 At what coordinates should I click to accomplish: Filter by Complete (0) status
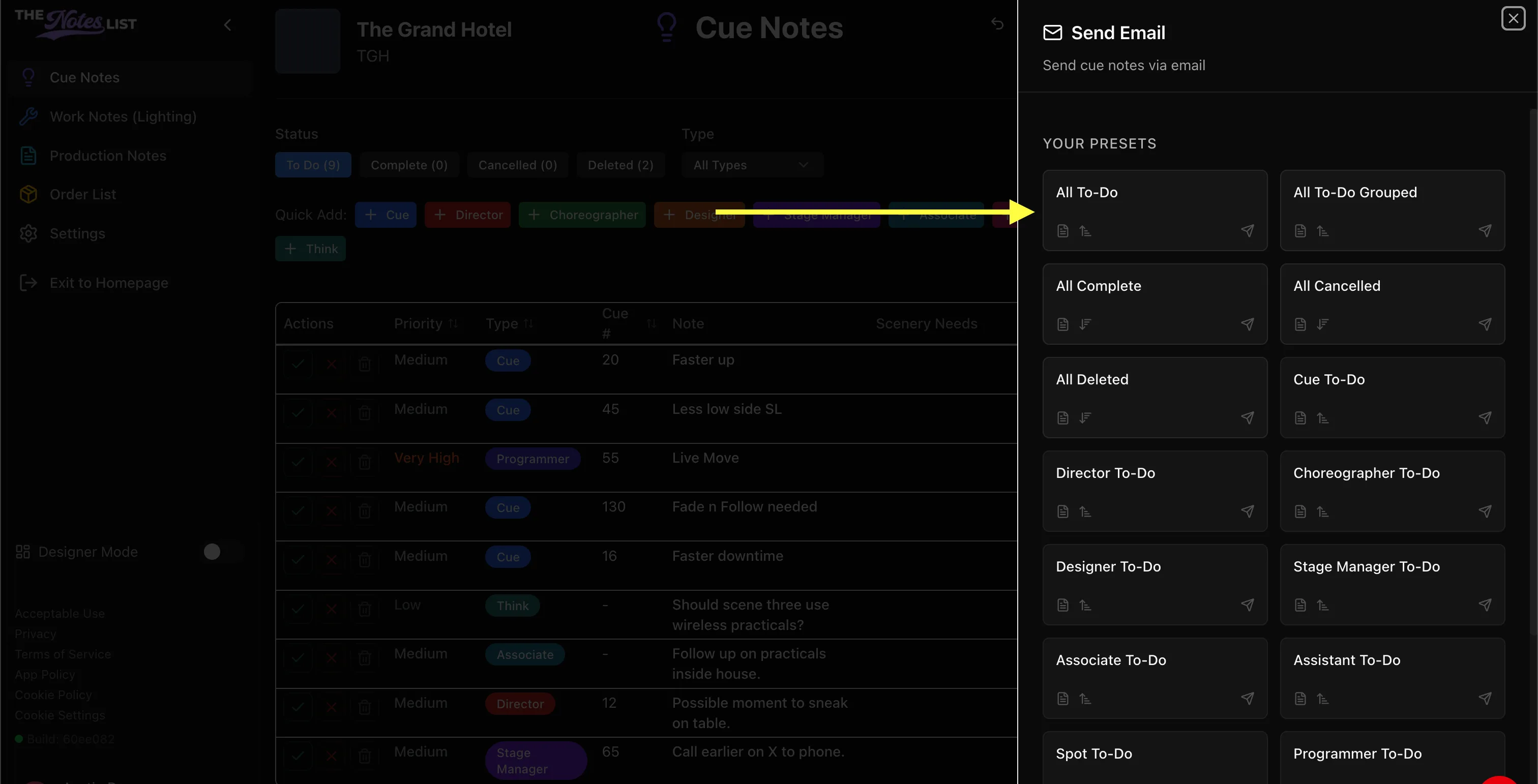(x=409, y=165)
